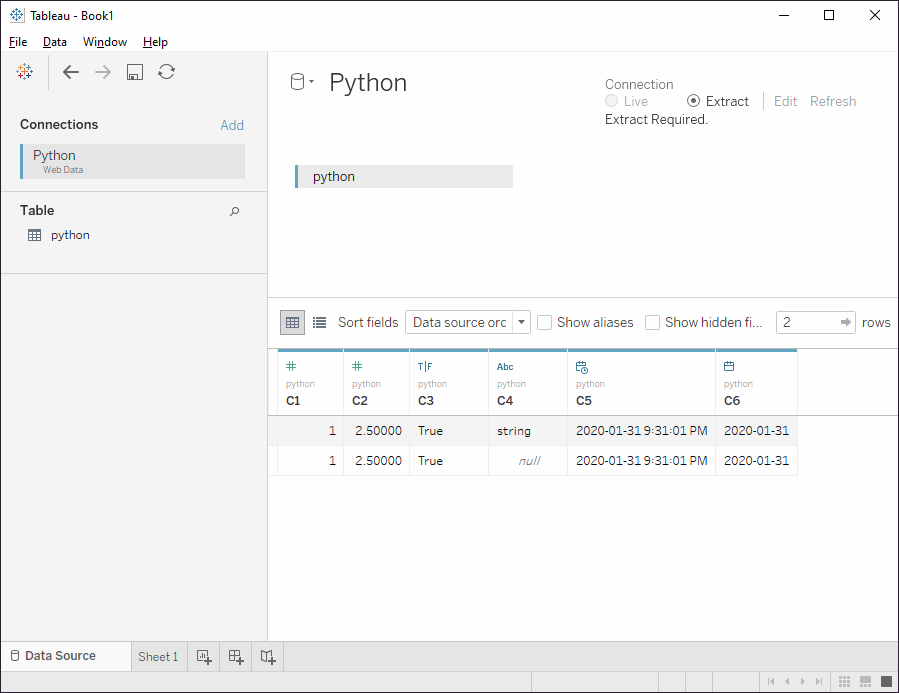Go back with the left arrow icon
The height and width of the screenshot is (693, 899).
point(71,72)
